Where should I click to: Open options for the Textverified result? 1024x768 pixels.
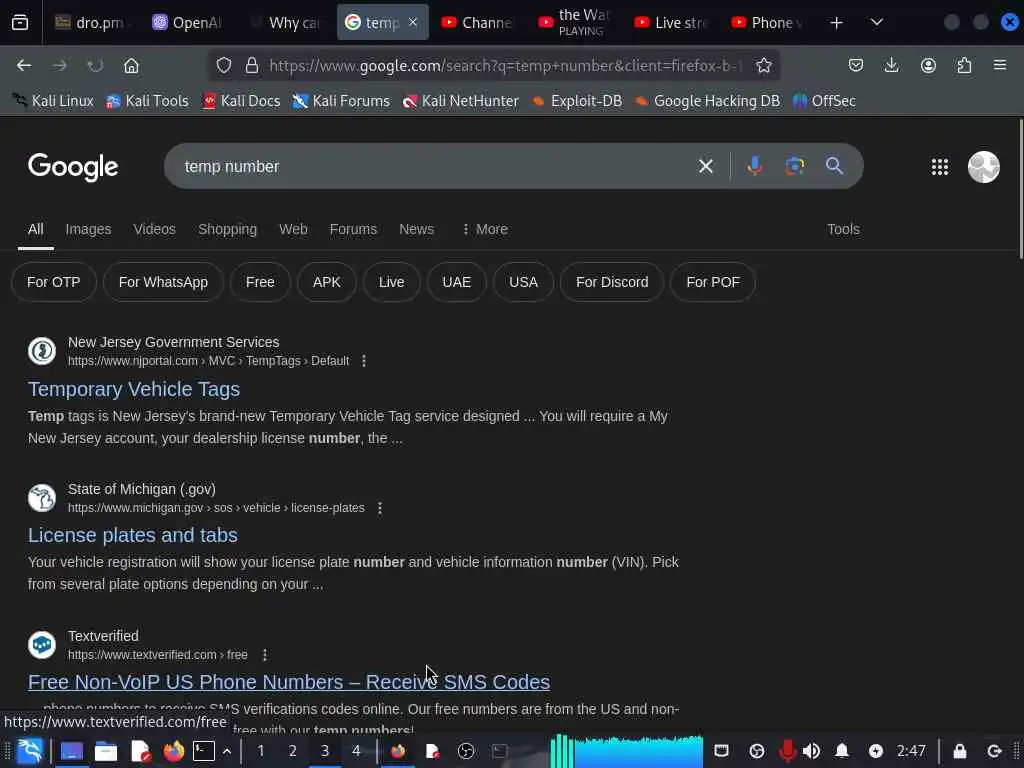tap(264, 654)
